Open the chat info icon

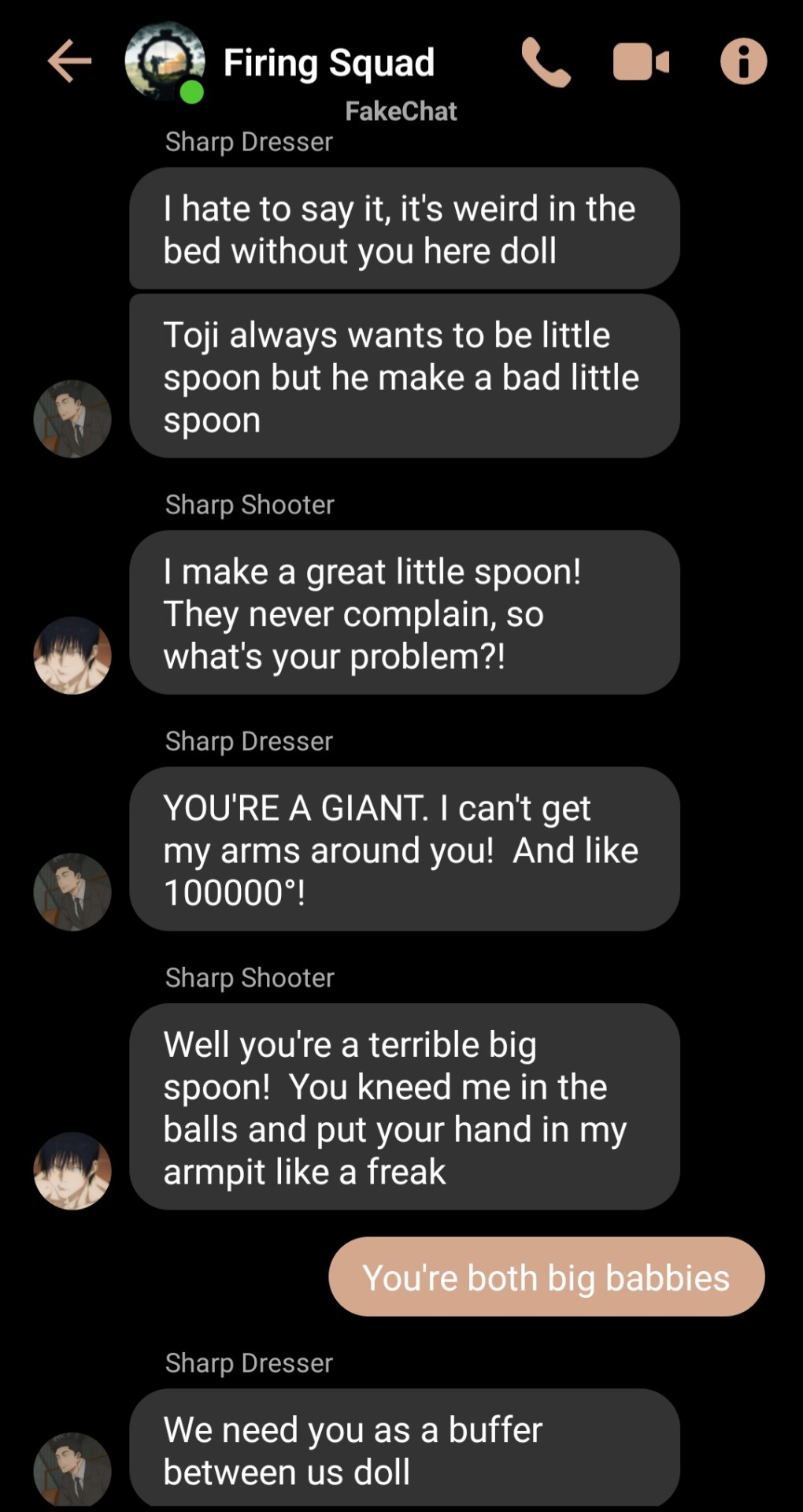[743, 61]
